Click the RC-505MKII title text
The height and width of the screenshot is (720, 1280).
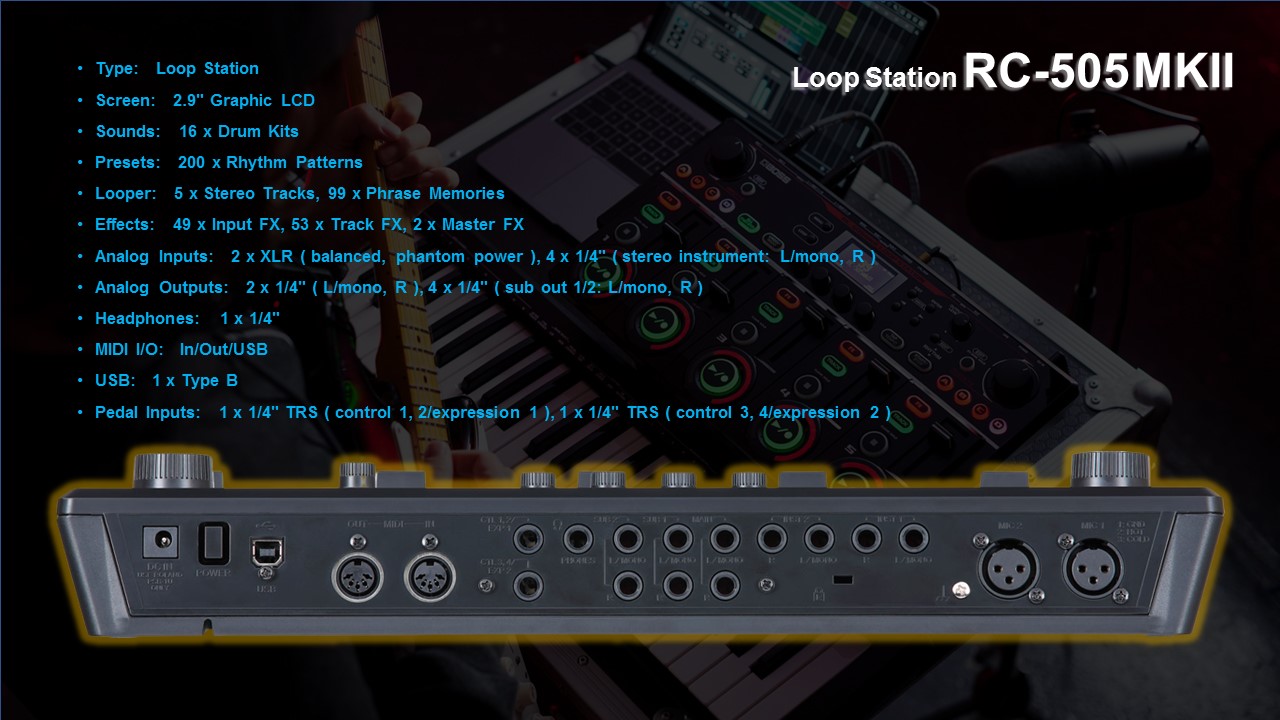point(1098,72)
